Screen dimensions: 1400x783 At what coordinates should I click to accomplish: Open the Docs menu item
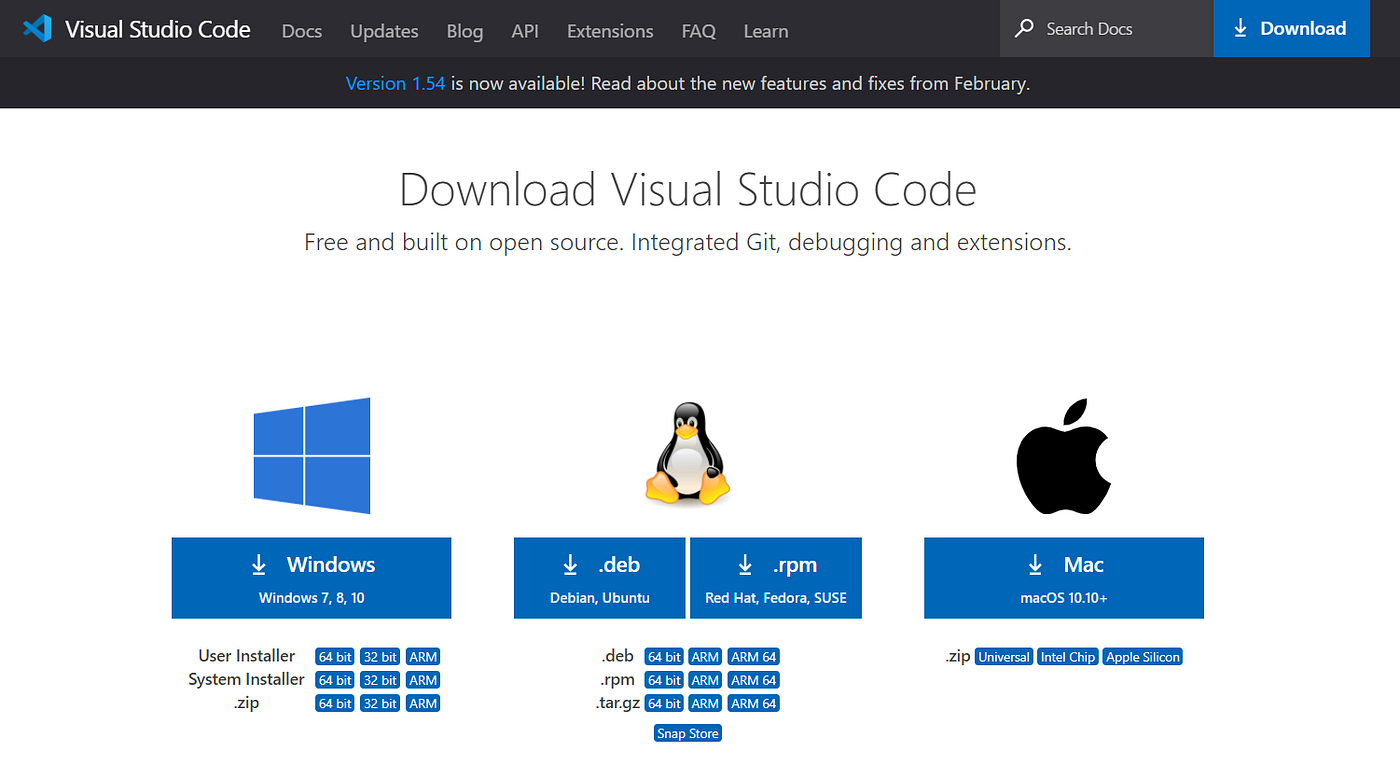pos(301,31)
